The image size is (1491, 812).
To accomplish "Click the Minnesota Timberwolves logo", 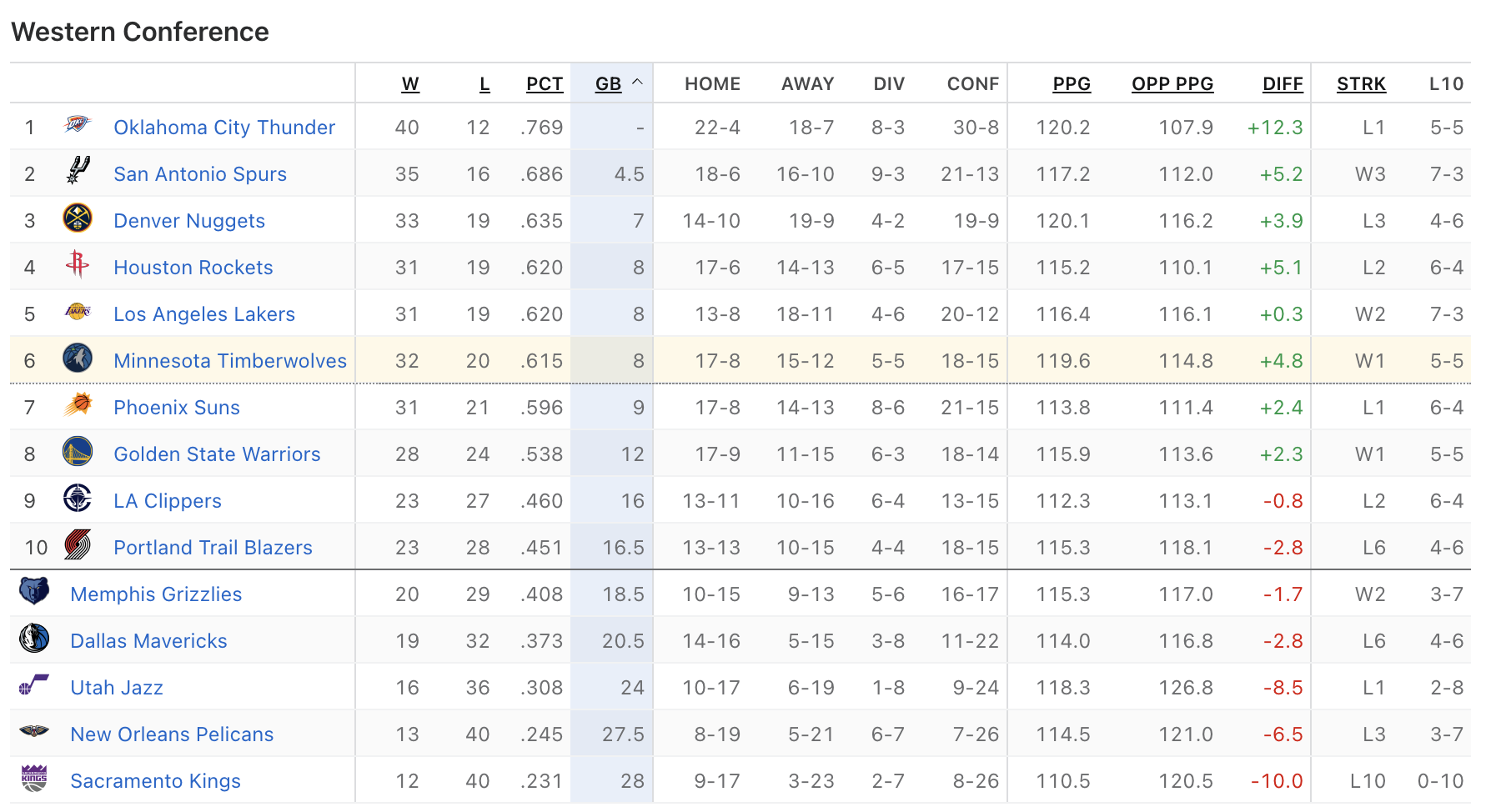I will coord(77,359).
